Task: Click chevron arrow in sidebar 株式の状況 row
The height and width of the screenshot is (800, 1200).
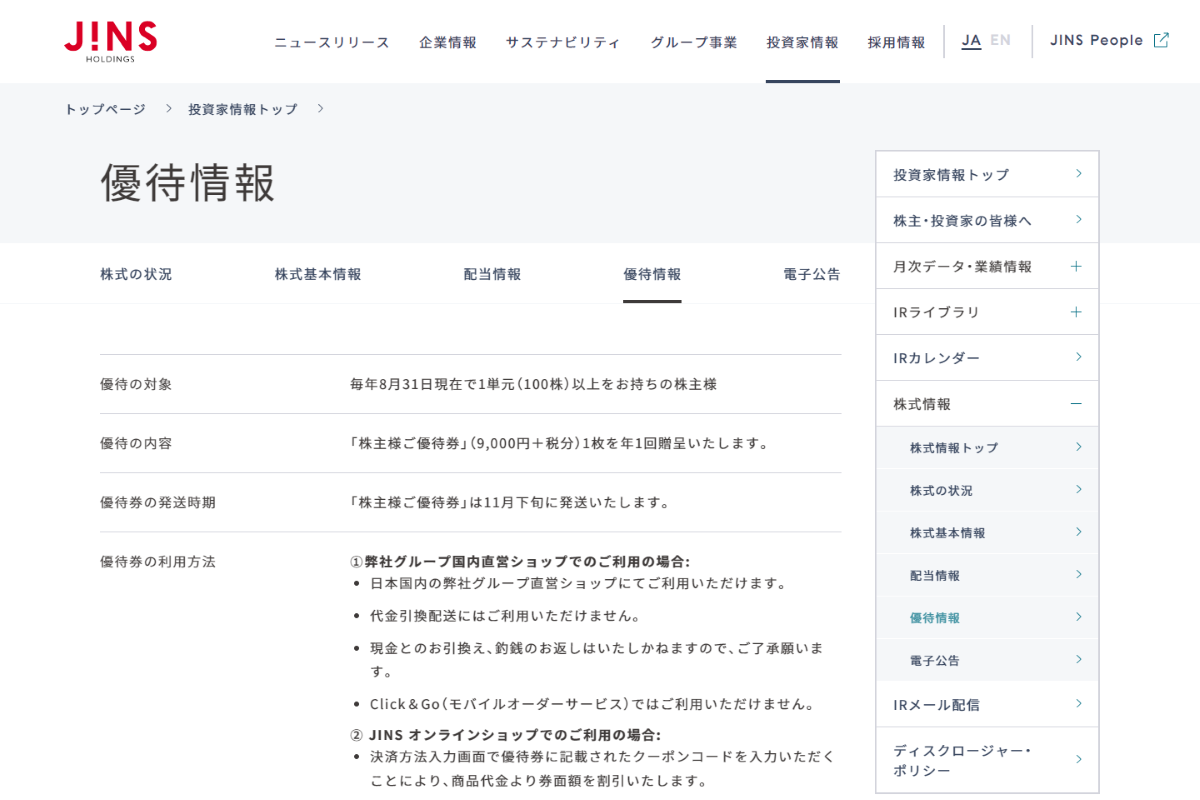Action: coord(1079,489)
